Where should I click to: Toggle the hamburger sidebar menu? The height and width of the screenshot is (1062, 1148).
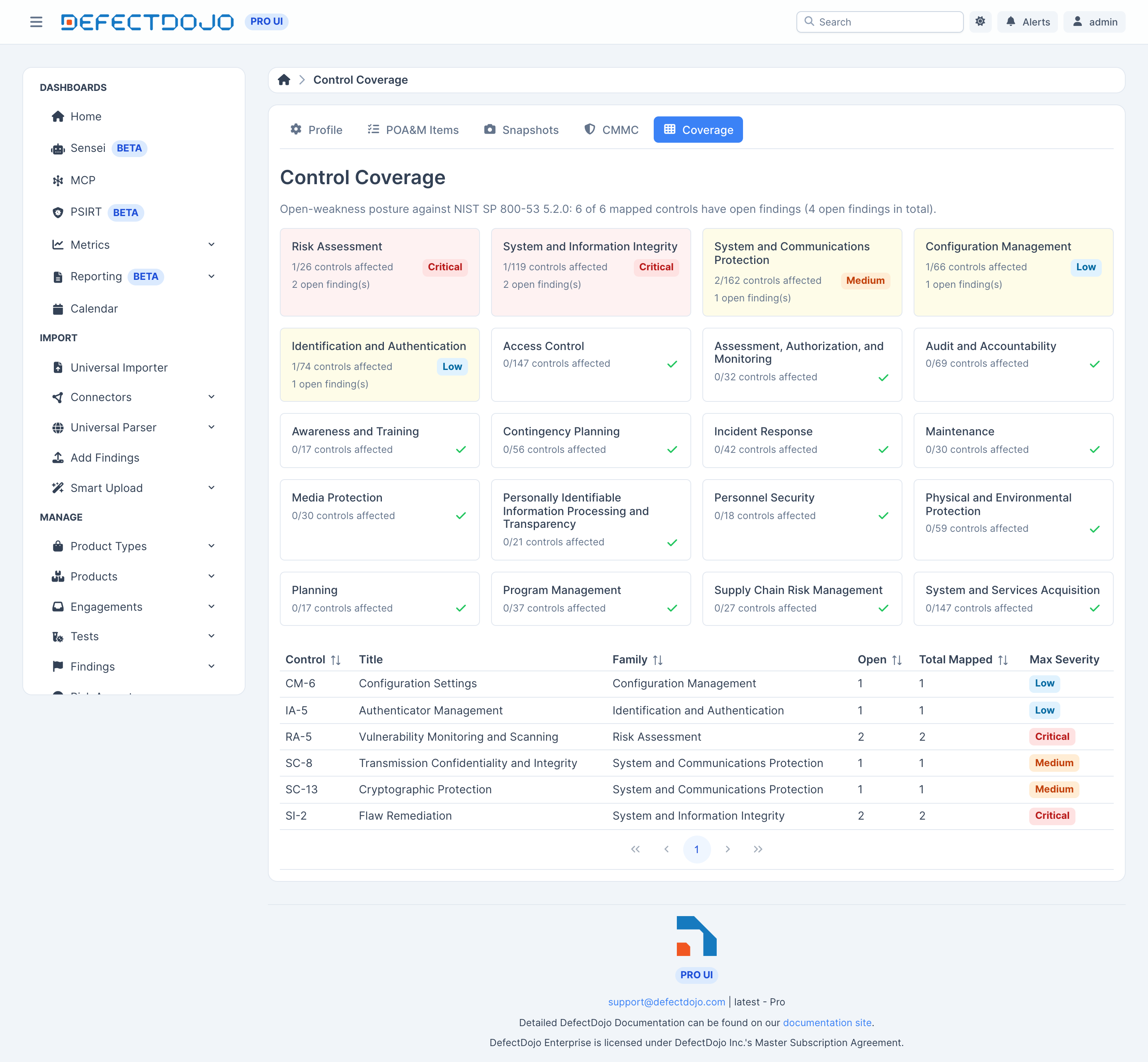click(x=36, y=22)
